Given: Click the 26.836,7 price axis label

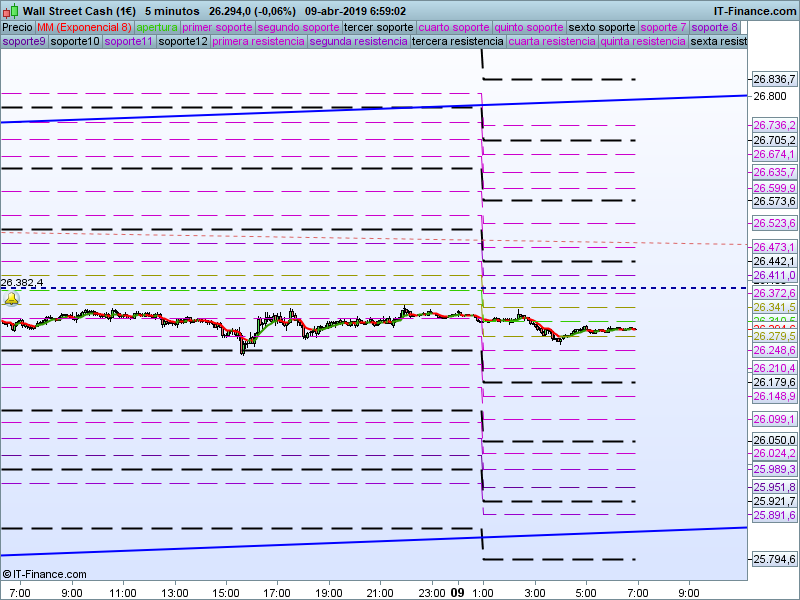Looking at the screenshot, I should 774,79.
